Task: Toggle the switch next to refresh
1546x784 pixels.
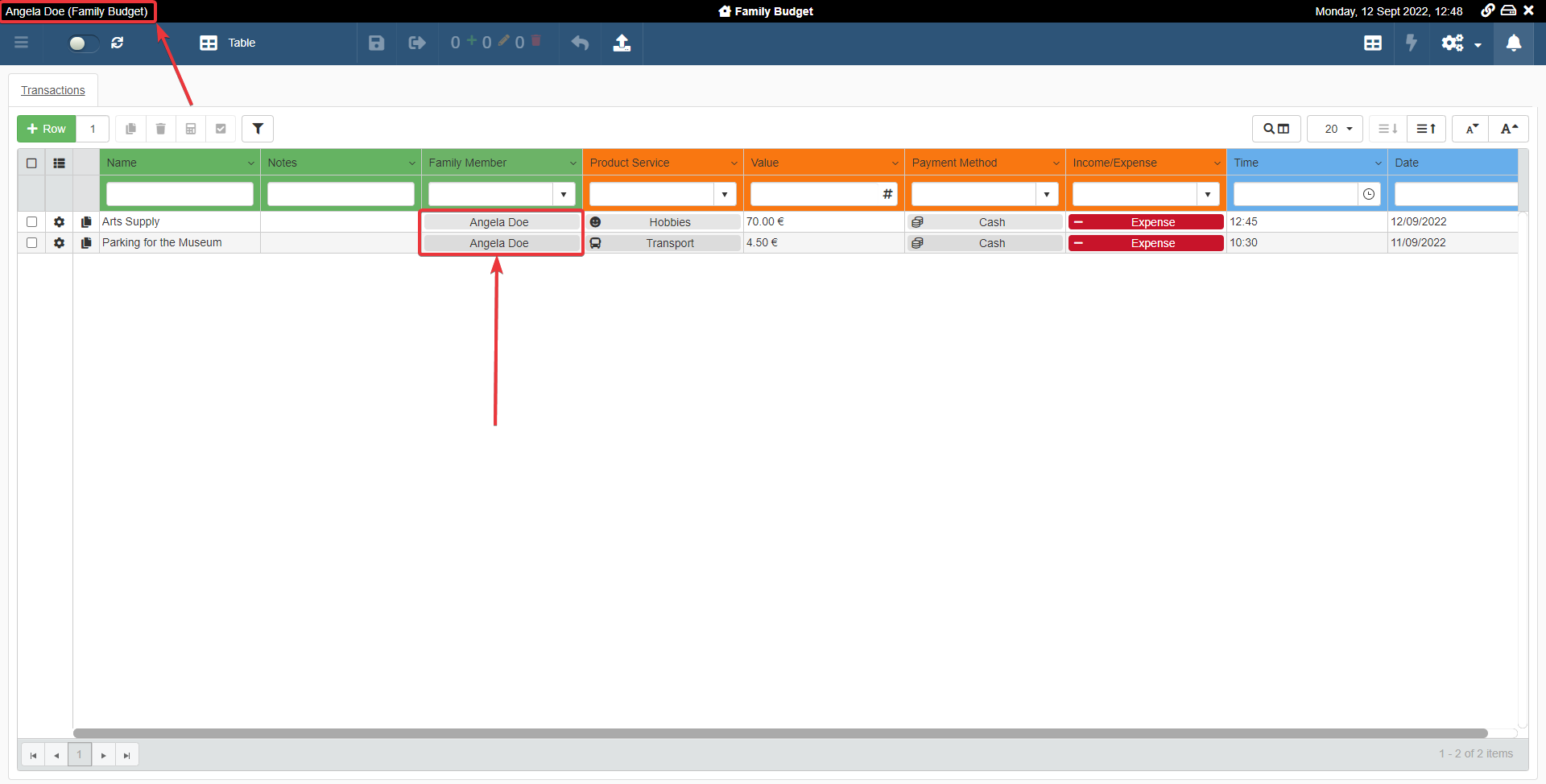Action: [x=81, y=43]
